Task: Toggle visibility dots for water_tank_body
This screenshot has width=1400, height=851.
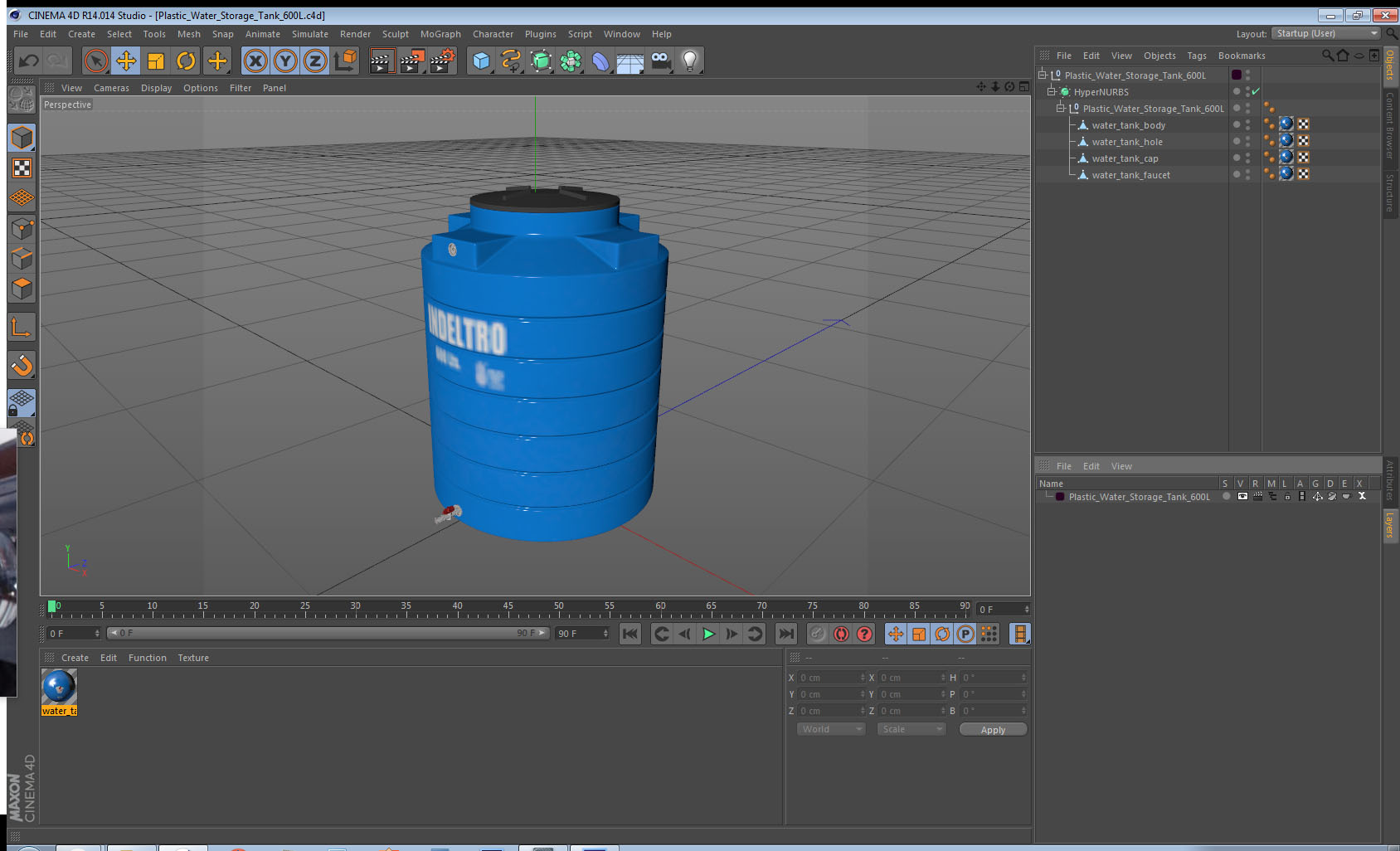Action: point(1247,124)
